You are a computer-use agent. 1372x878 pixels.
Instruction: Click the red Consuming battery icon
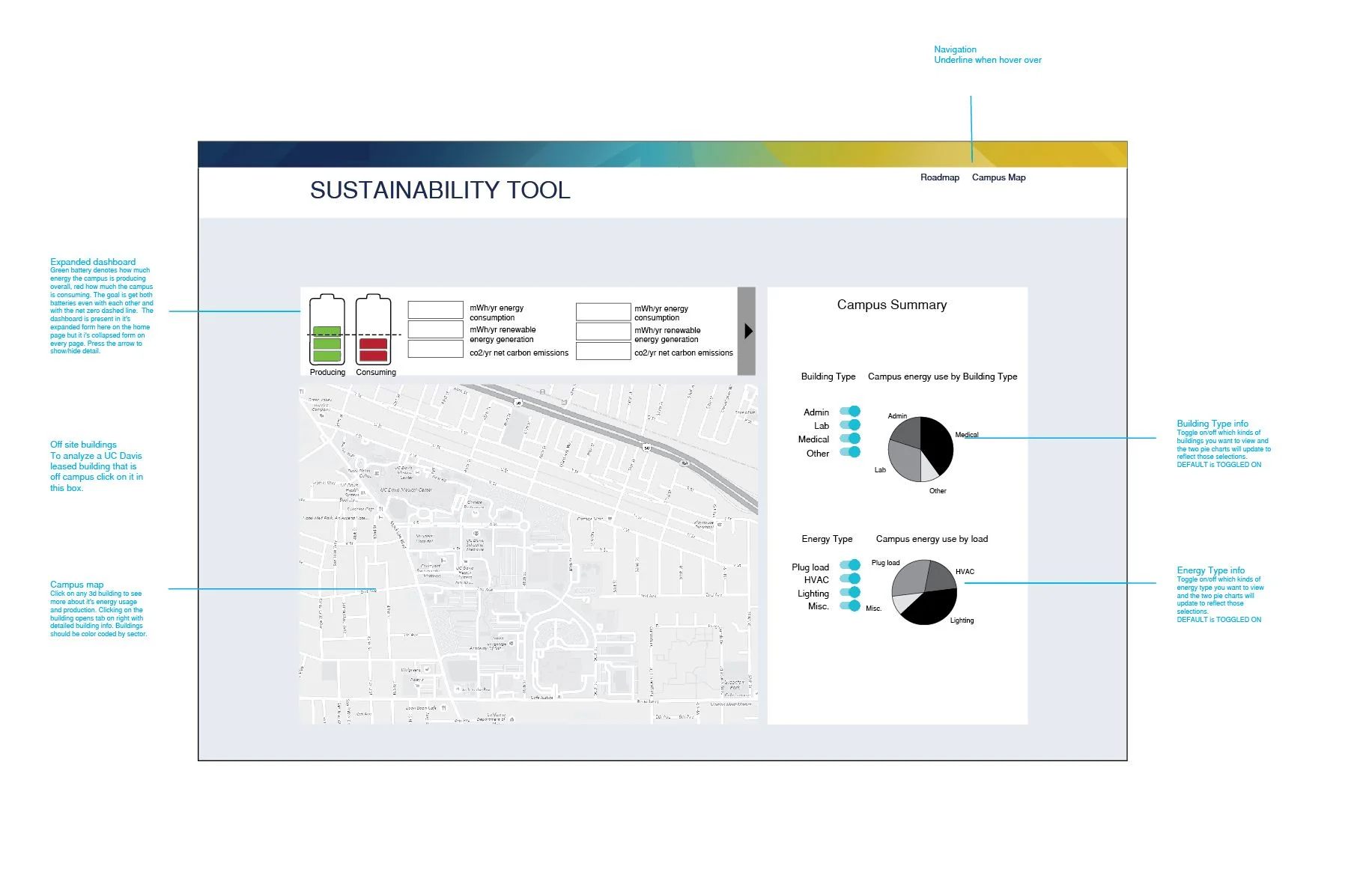tap(374, 329)
